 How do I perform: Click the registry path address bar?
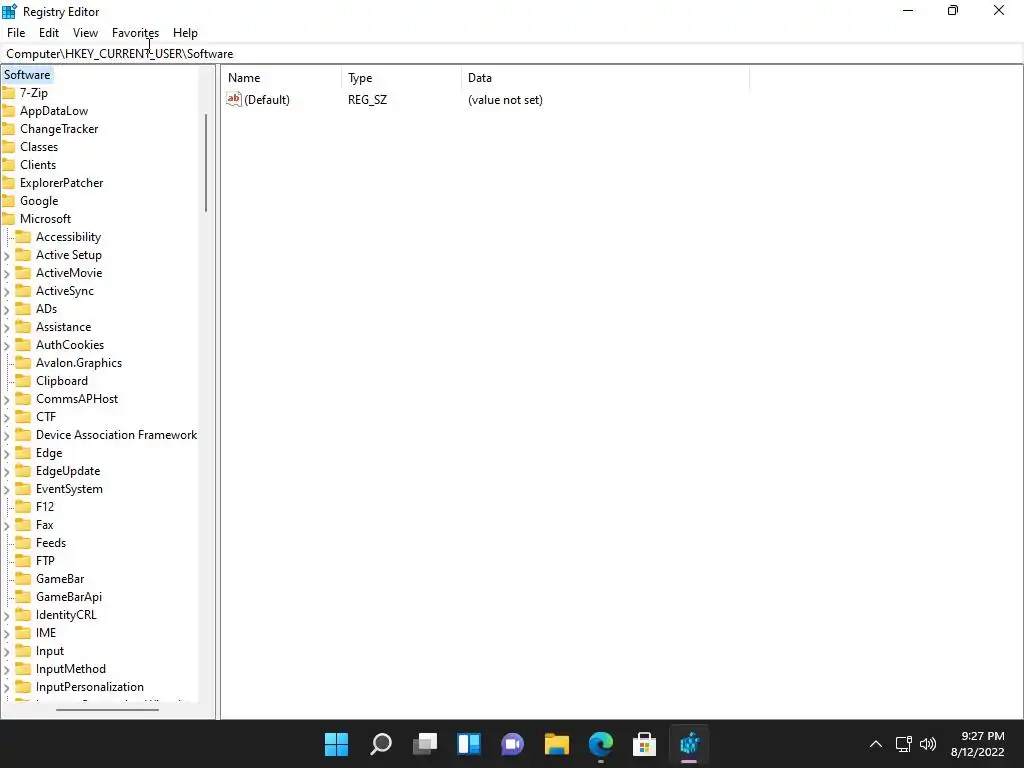(512, 54)
